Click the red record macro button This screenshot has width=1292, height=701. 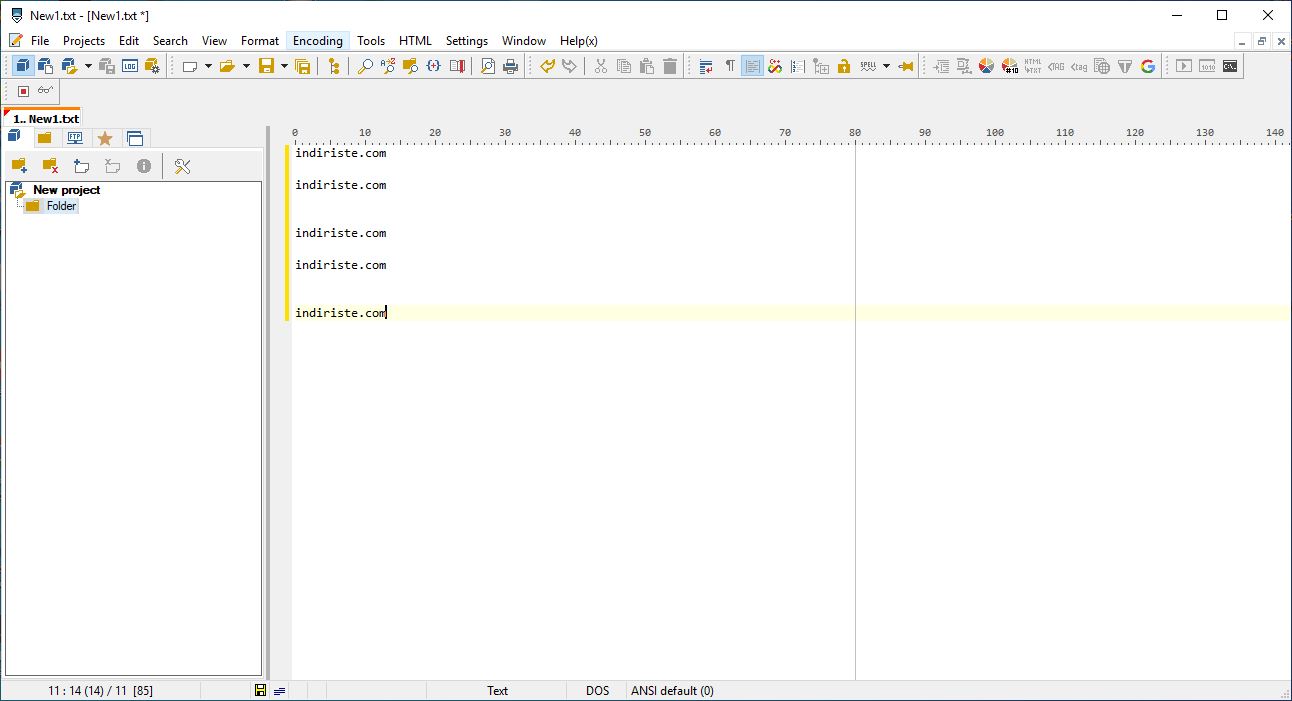(23, 91)
